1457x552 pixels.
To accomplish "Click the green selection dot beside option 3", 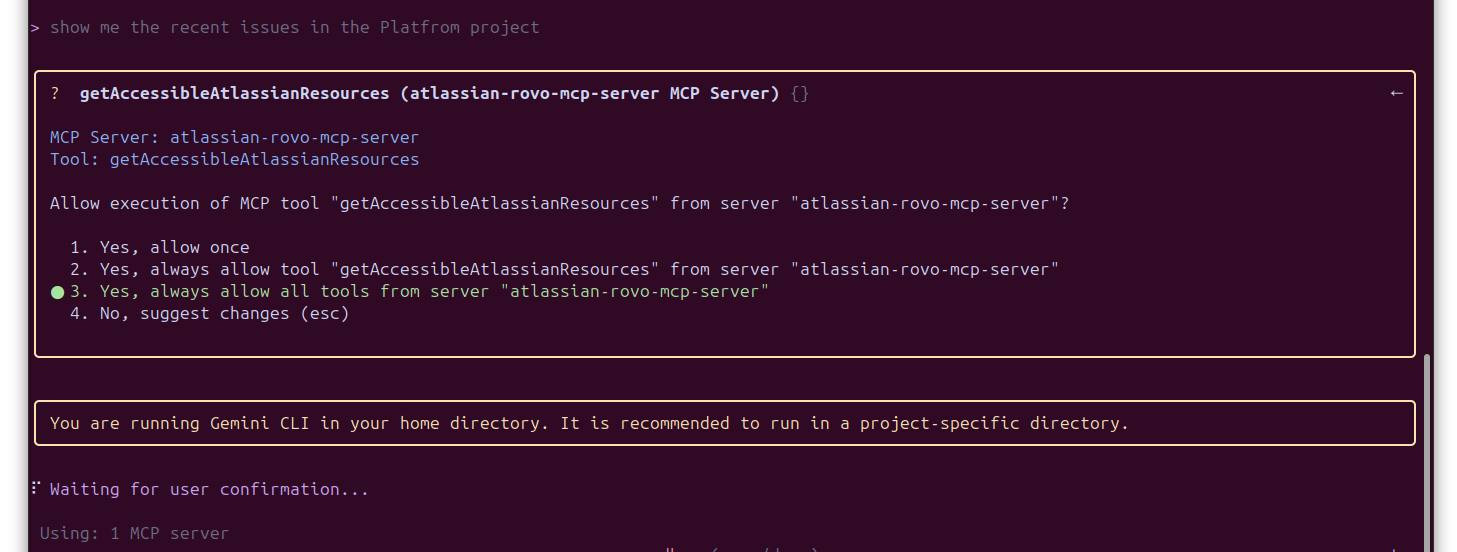I will [57, 292].
